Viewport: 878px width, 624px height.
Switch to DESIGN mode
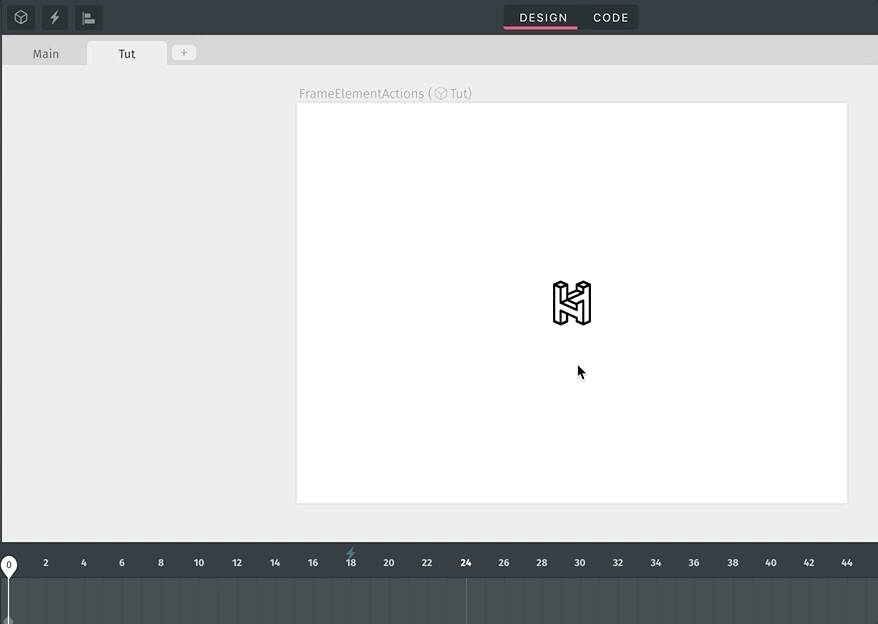pos(543,18)
